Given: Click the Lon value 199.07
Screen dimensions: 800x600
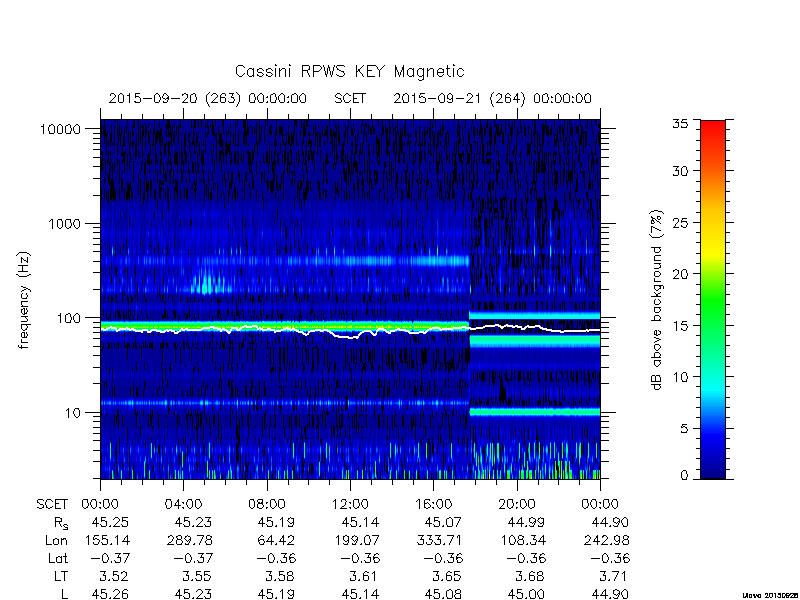Looking at the screenshot, I should pyautogui.click(x=356, y=540).
